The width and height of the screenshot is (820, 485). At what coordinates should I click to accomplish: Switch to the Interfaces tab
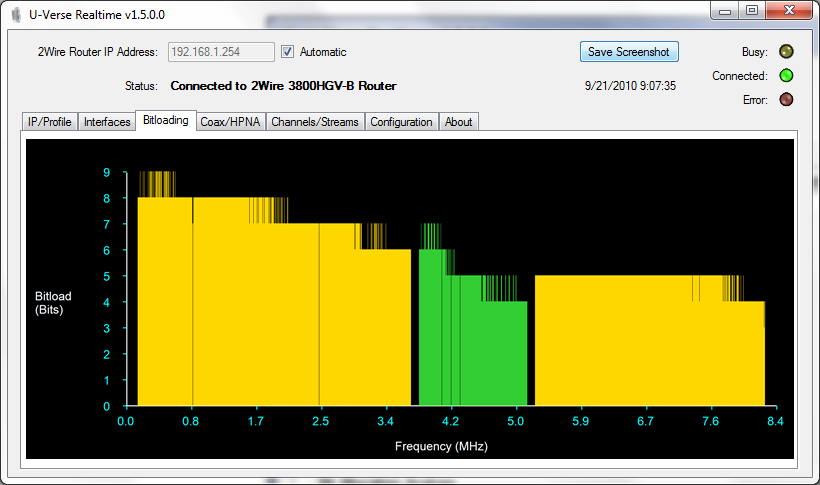coord(107,121)
